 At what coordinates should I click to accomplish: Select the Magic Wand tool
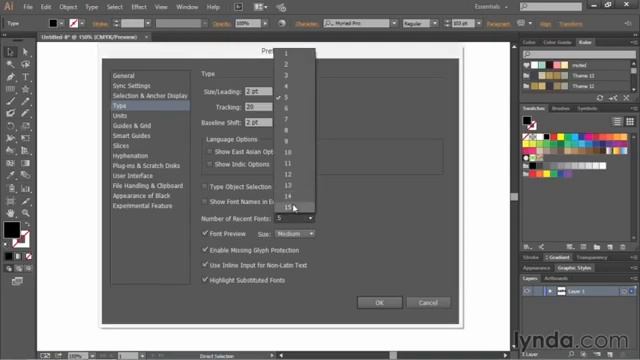[x=11, y=64]
